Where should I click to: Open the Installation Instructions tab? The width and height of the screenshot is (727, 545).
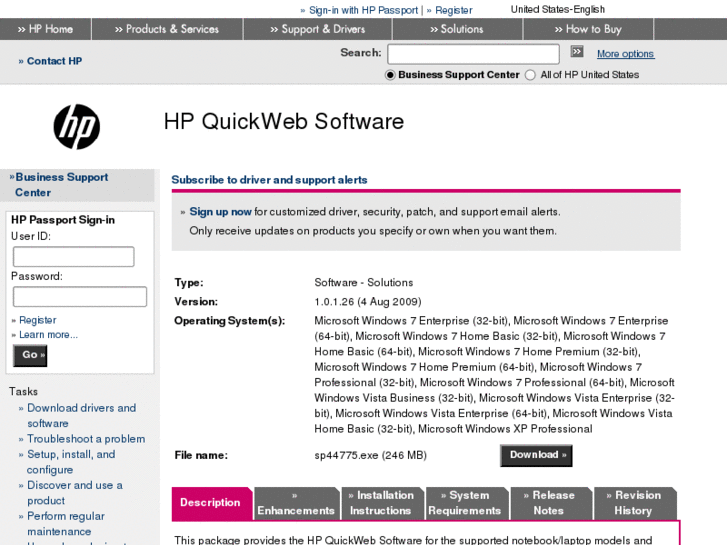[x=382, y=503]
